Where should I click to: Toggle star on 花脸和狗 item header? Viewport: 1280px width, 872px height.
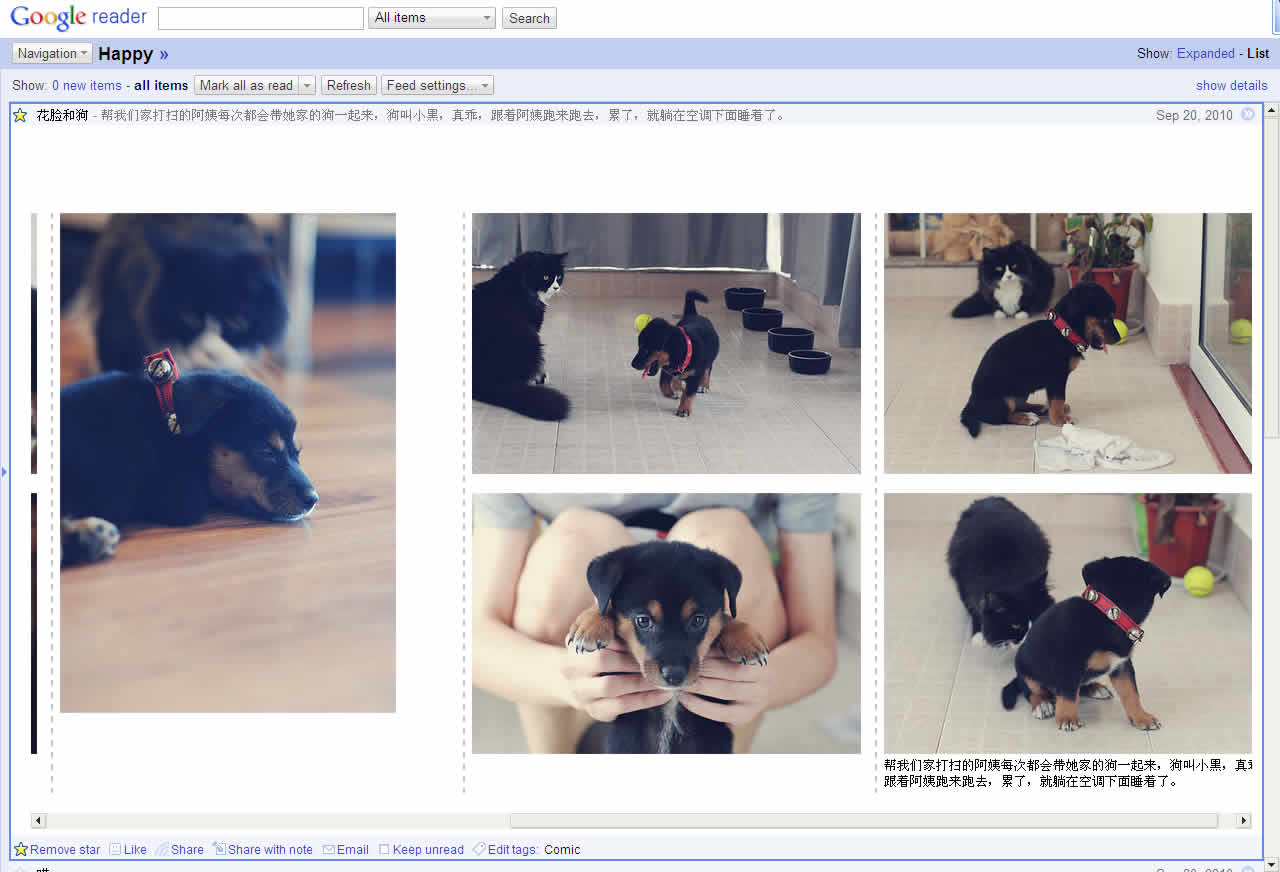[20, 115]
